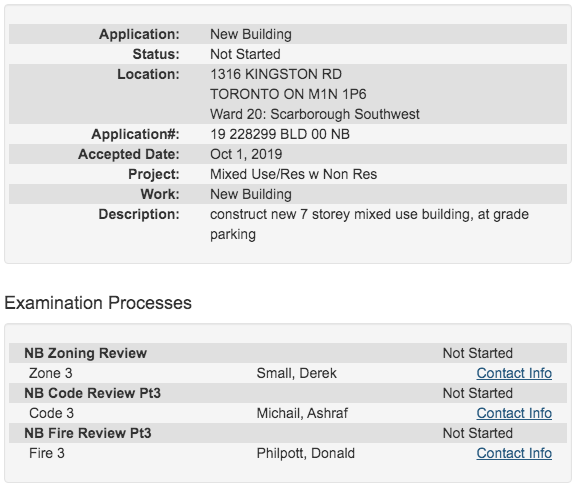This screenshot has height=488, width=576.
Task: Click the Accepted Date value Oct 1, 2019
Action: 246,154
